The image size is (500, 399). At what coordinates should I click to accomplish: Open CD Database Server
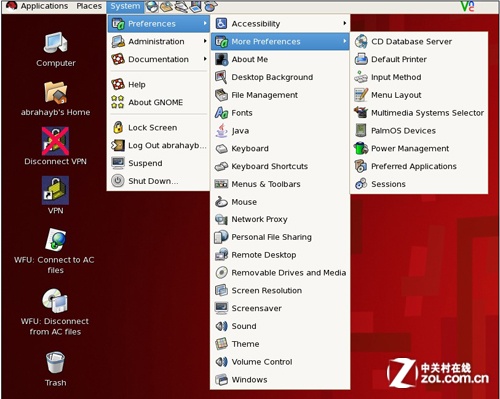[x=419, y=41]
